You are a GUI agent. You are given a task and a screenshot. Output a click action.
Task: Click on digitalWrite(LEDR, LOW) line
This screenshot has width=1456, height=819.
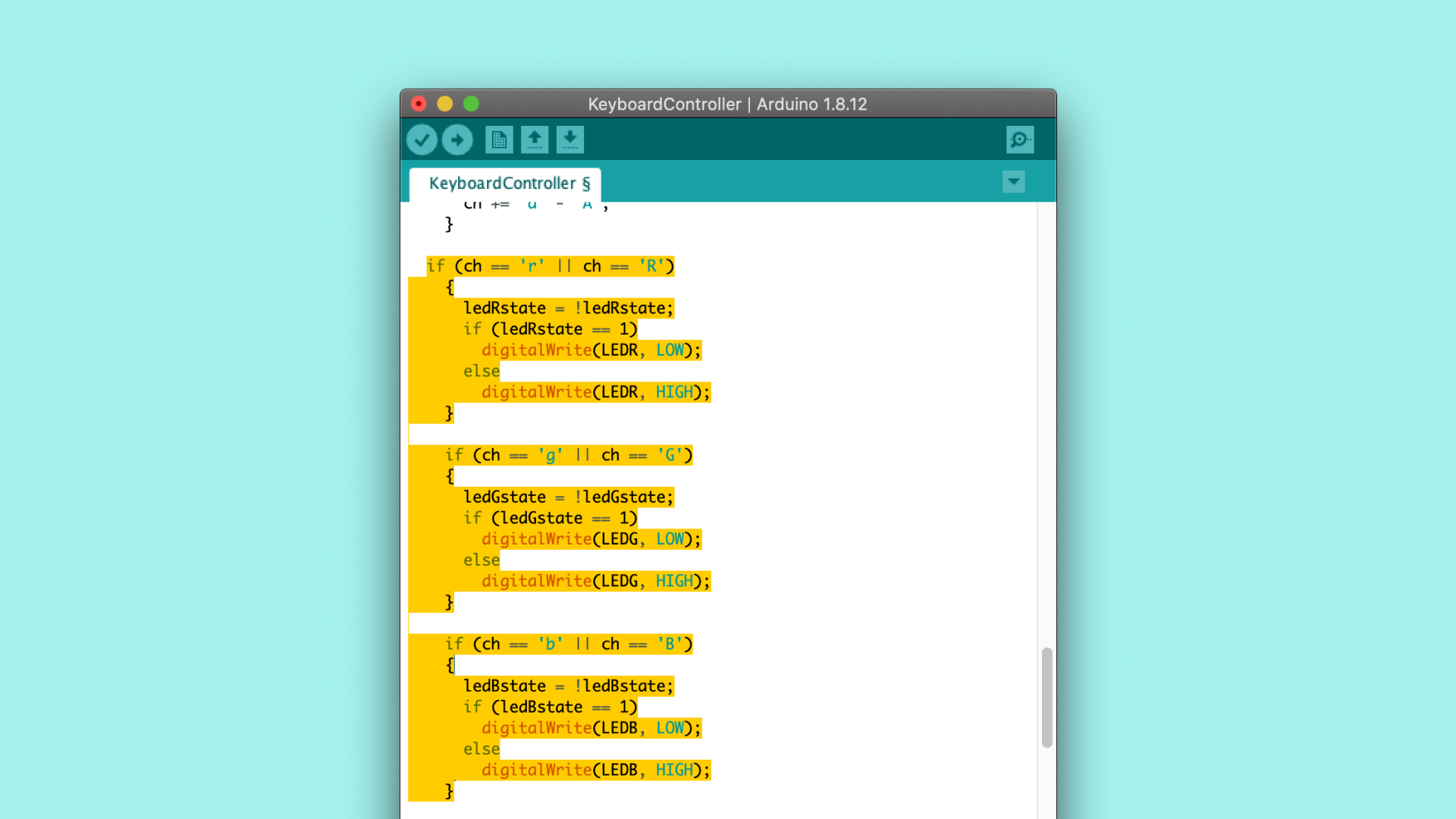click(591, 350)
